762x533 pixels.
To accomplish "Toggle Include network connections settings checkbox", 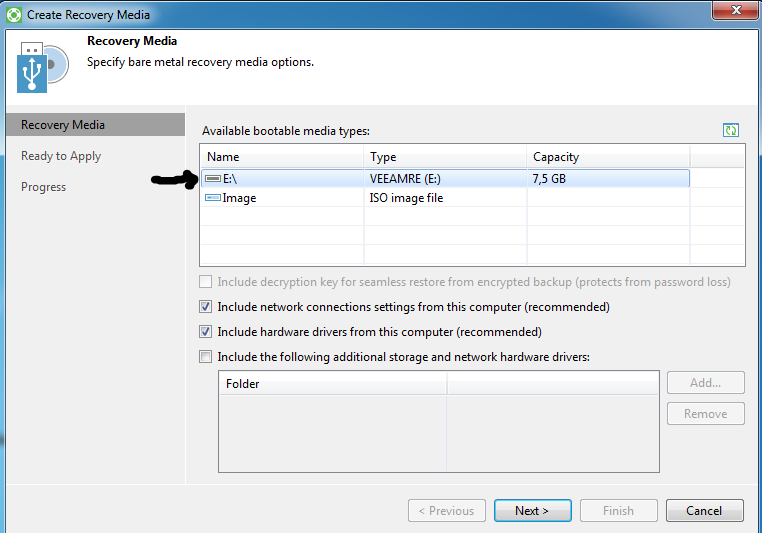I will pos(206,307).
